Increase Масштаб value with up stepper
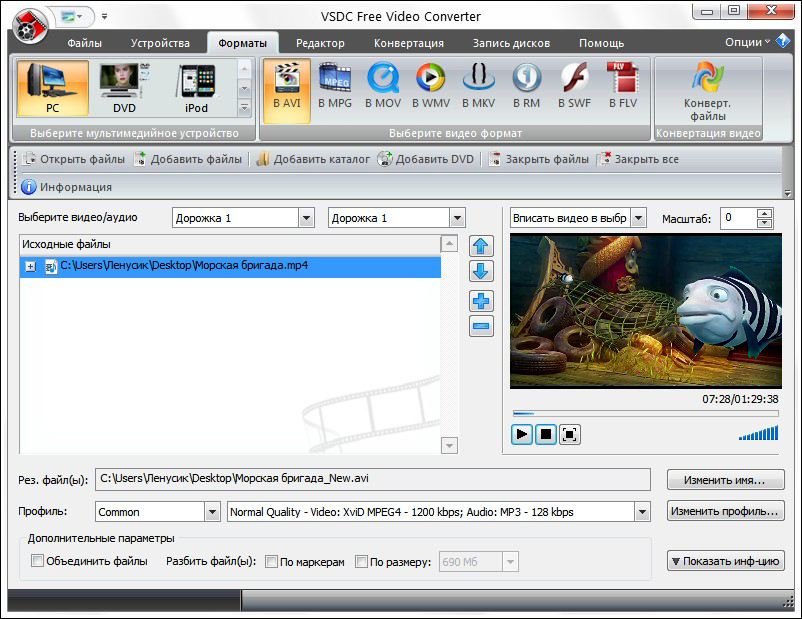Screen dimensions: 802x619 tap(764, 213)
